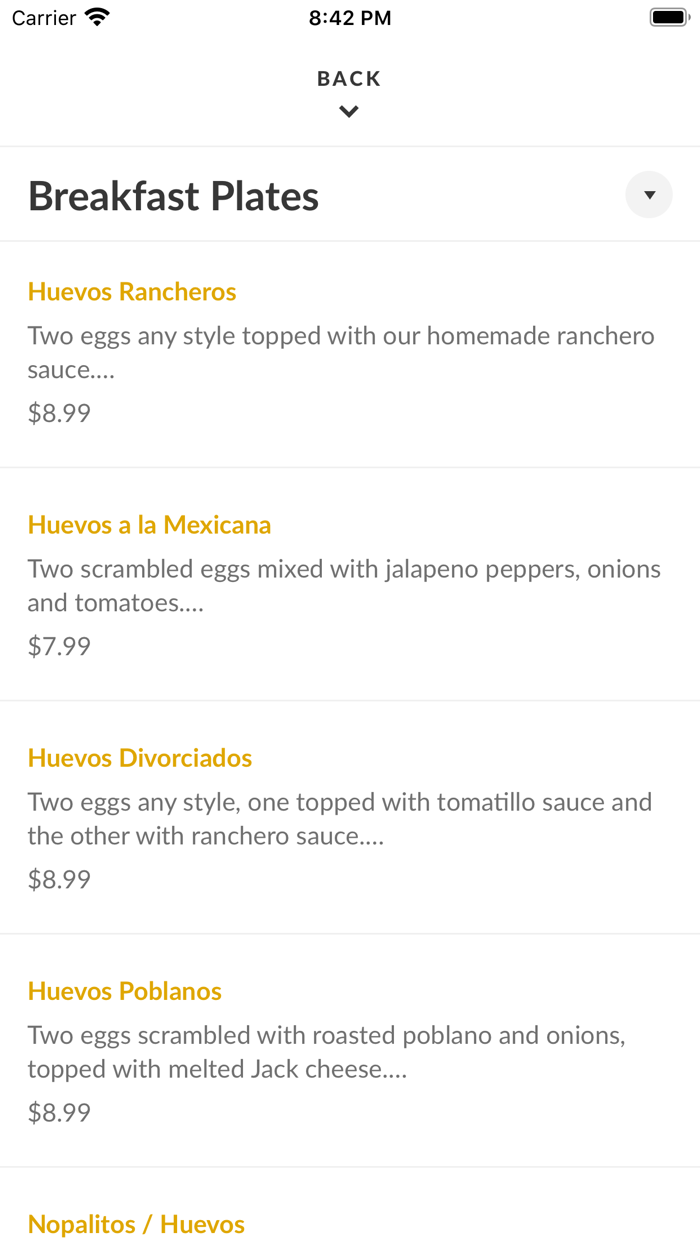Open Huevos Divorciados details
This screenshot has width=700, height=1244.
[x=139, y=757]
